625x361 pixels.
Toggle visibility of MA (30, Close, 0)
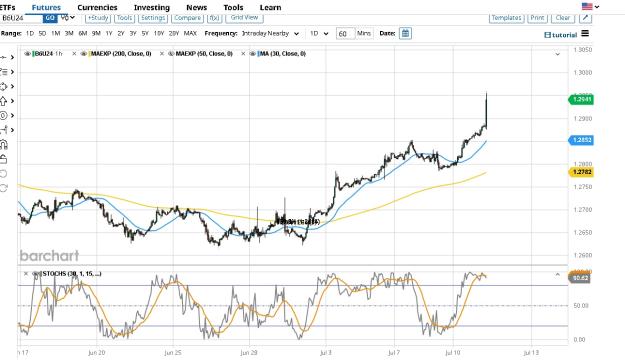pyautogui.click(x=253, y=53)
